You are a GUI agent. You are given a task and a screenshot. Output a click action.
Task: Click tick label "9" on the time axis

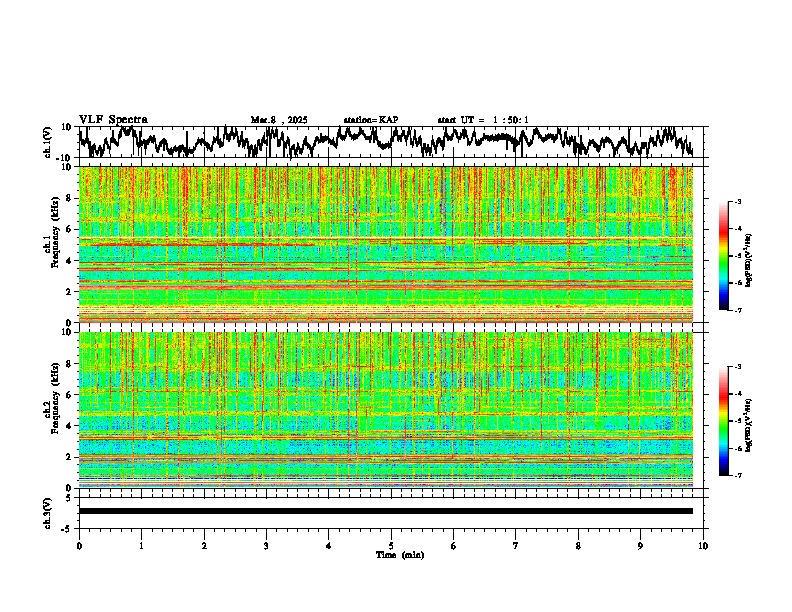pos(640,546)
